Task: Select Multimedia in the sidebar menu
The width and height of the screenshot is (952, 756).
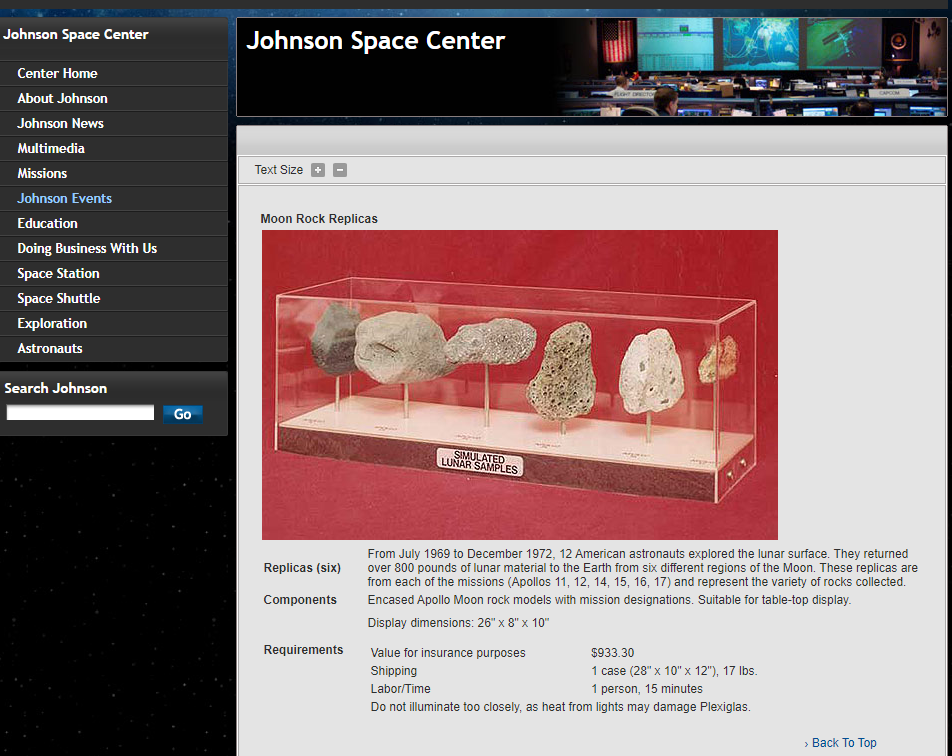Action: tap(51, 148)
